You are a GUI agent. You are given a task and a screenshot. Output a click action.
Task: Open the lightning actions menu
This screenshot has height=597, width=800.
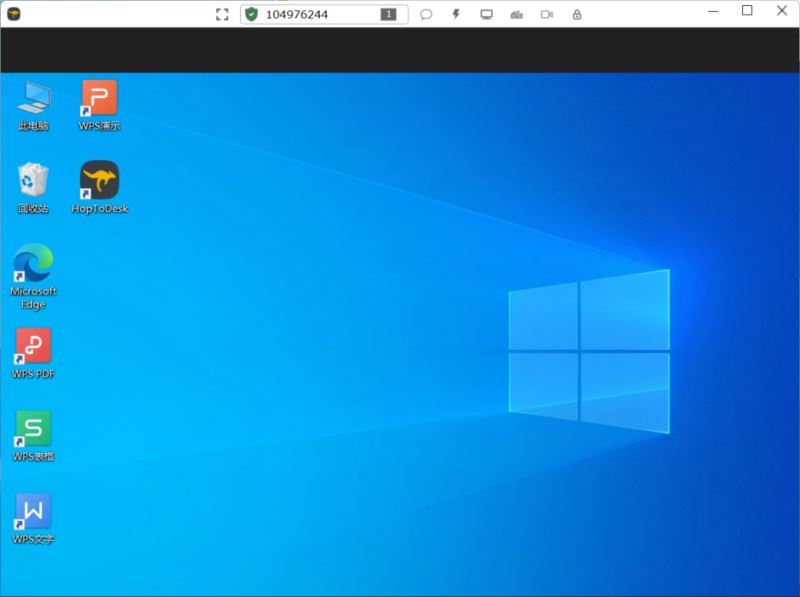(x=455, y=13)
